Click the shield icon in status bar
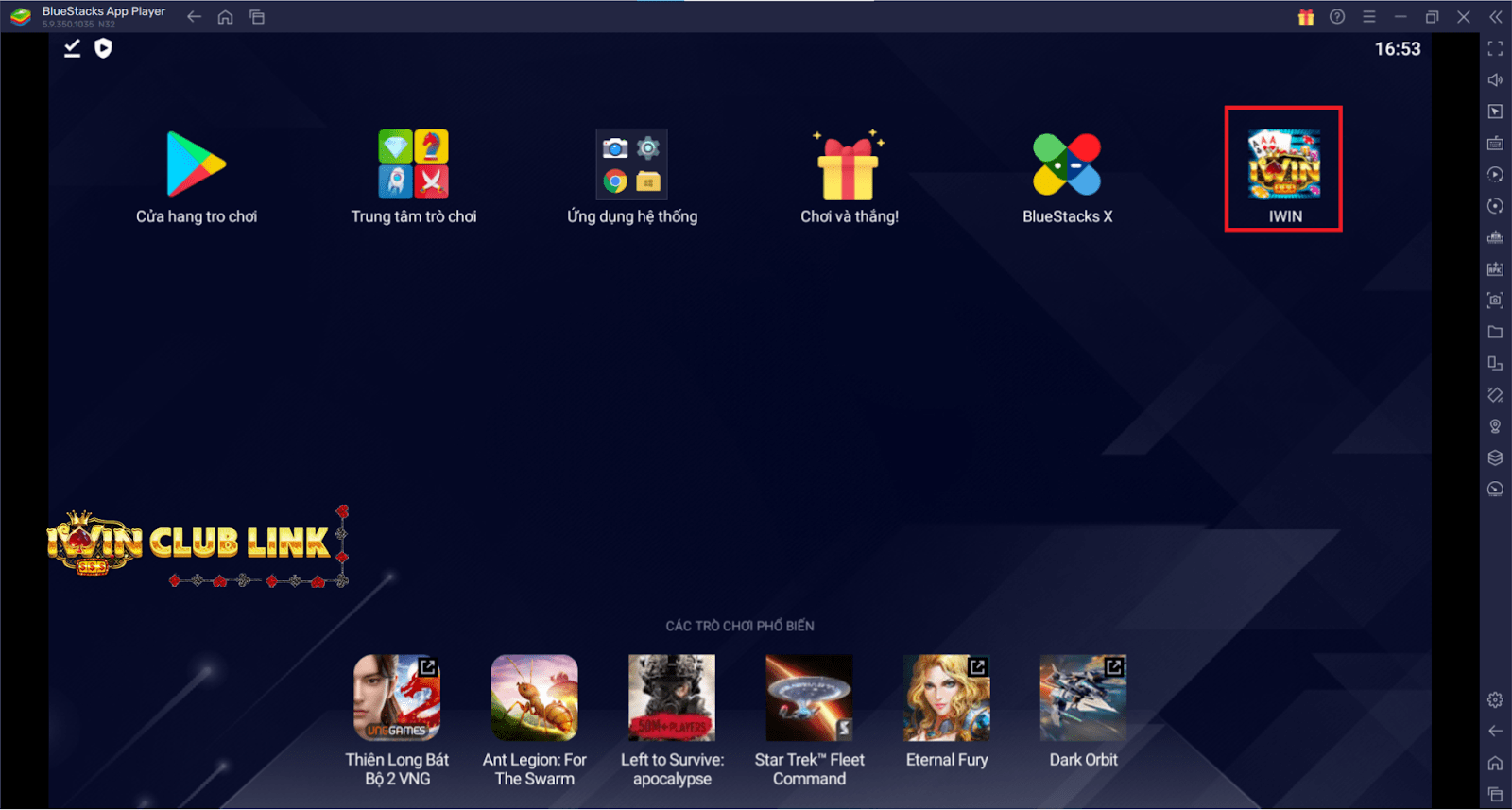Image resolution: width=1512 pixels, height=810 pixels. (x=103, y=48)
